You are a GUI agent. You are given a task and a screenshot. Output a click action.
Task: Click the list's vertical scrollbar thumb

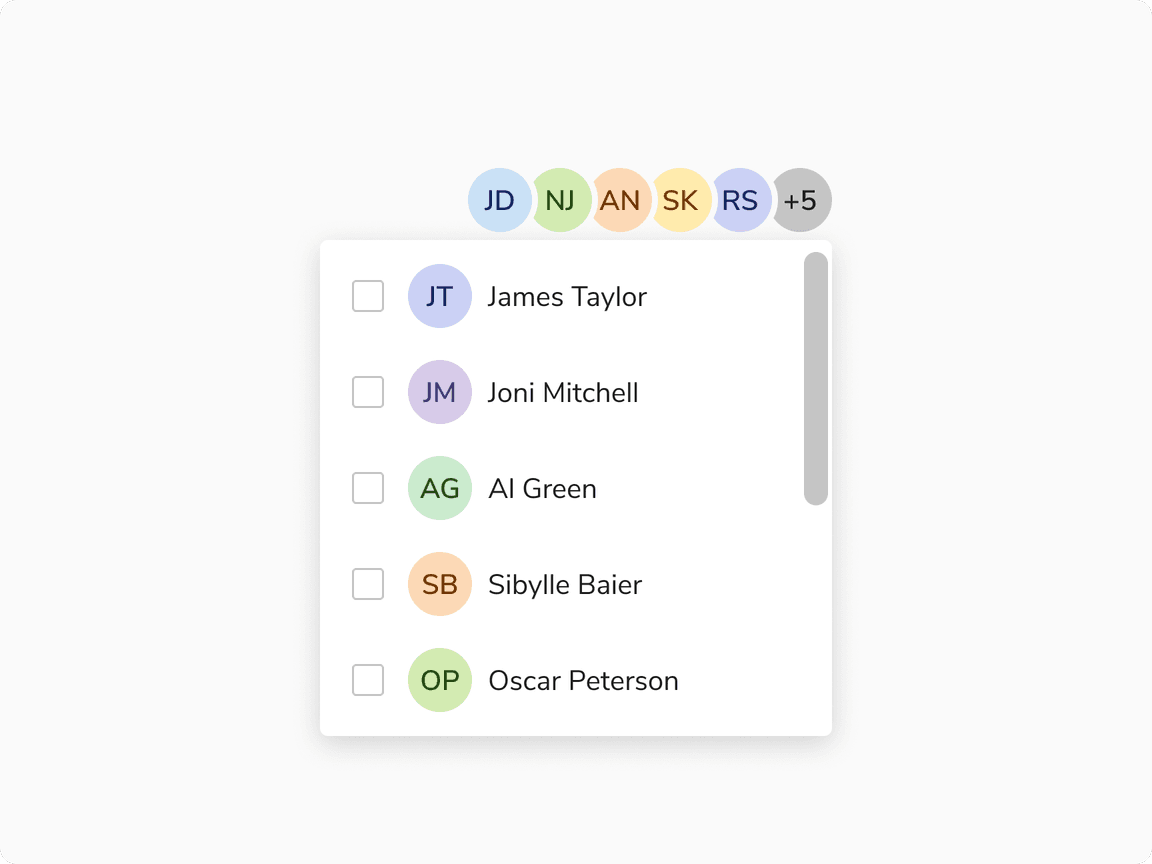(x=816, y=375)
